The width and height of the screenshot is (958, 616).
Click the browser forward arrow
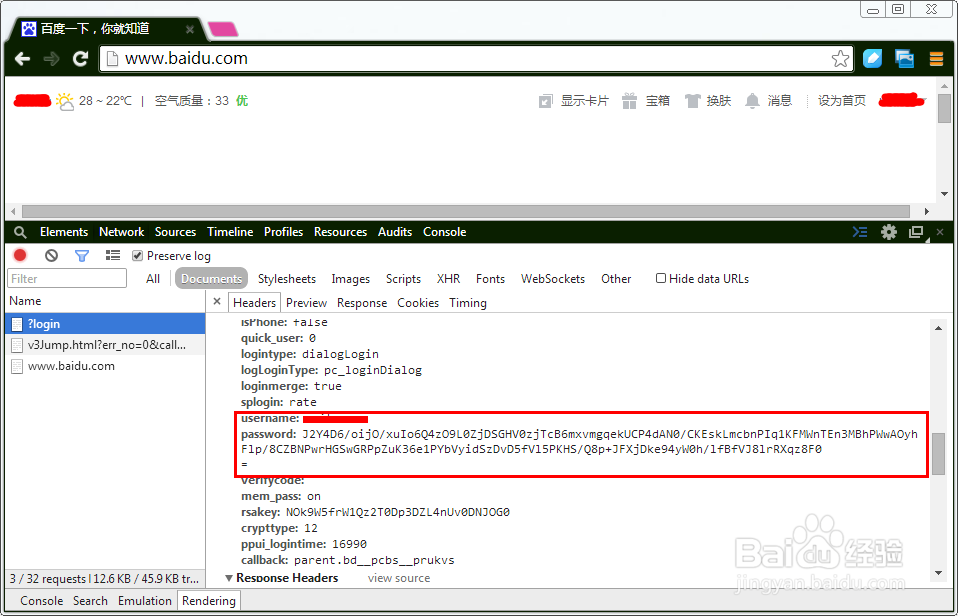click(51, 59)
